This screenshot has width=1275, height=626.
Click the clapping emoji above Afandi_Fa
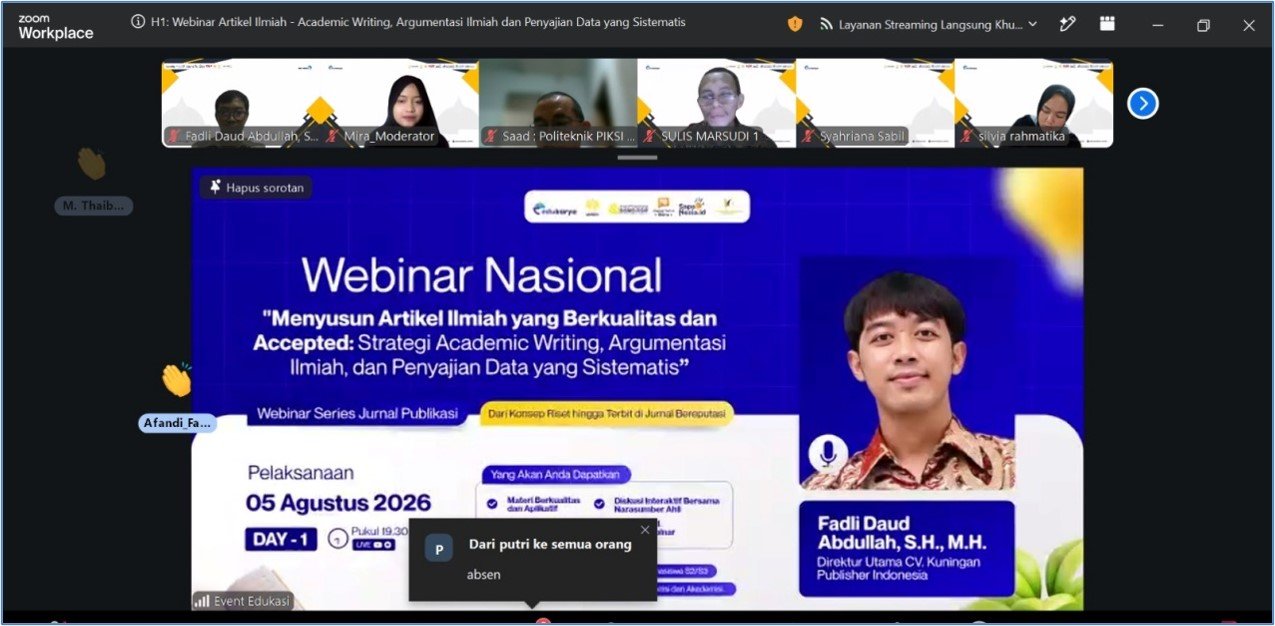click(176, 380)
